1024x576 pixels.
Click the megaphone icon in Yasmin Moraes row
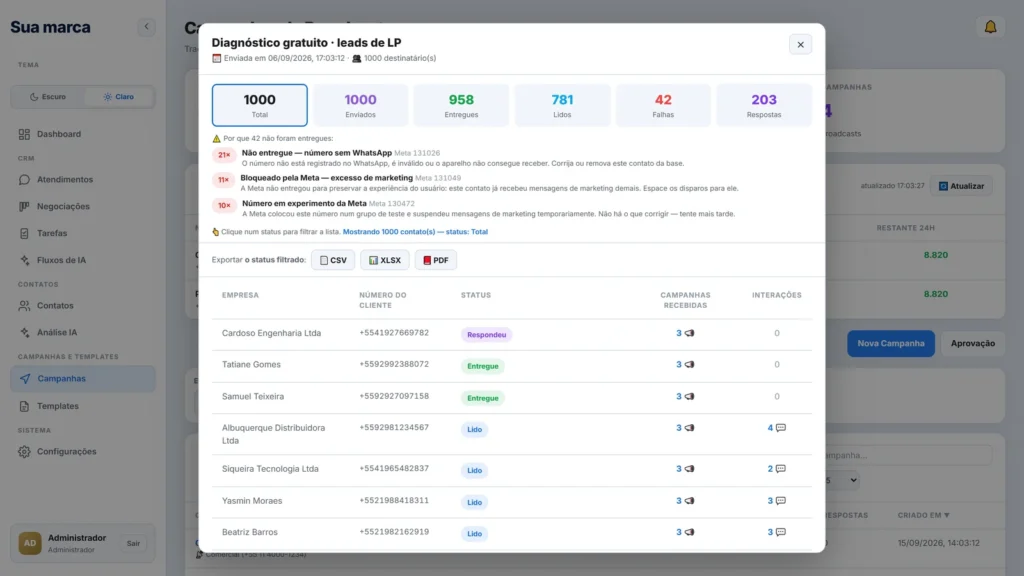pyautogui.click(x=689, y=501)
